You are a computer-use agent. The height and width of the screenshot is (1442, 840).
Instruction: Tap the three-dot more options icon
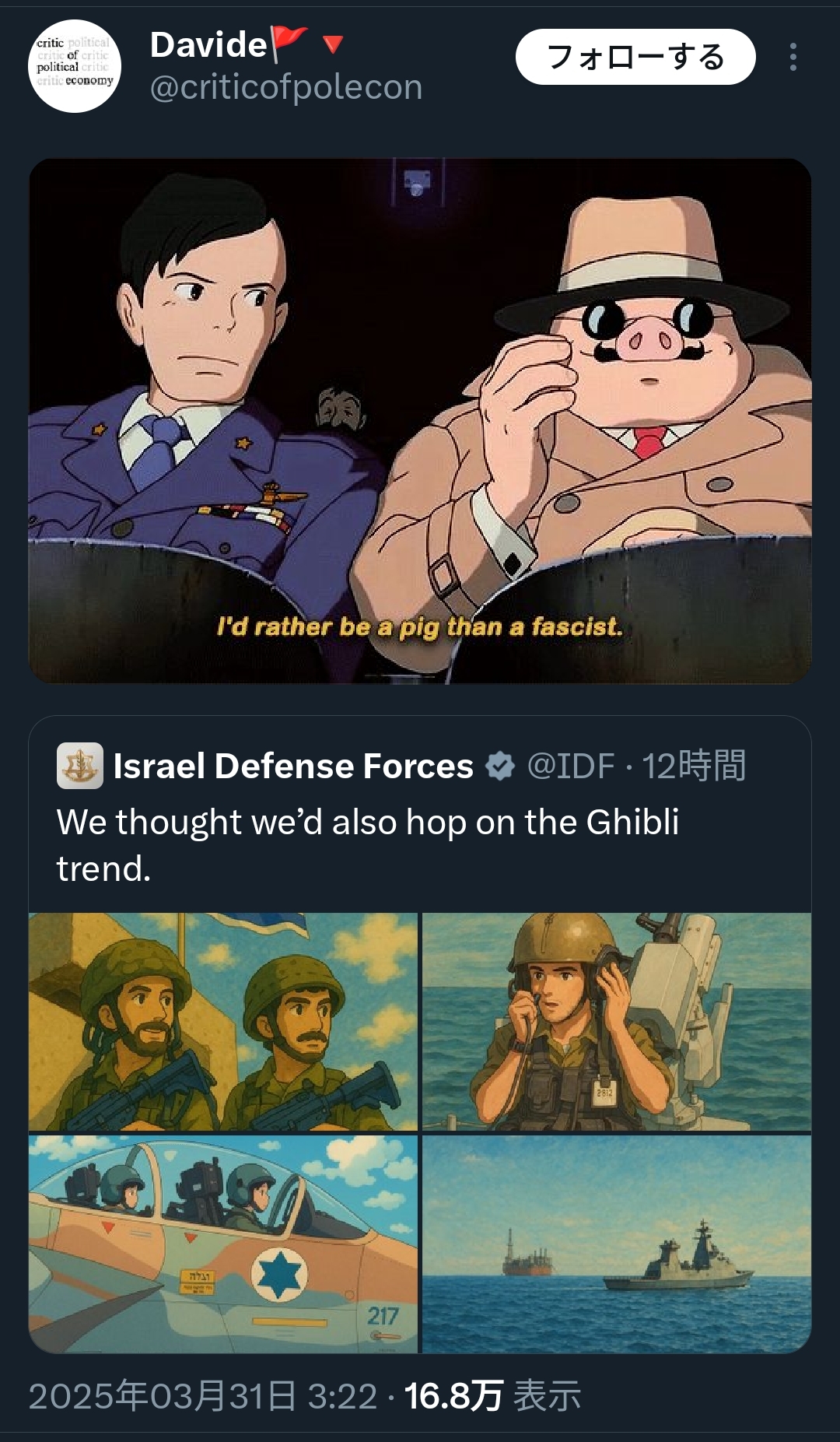(x=793, y=57)
